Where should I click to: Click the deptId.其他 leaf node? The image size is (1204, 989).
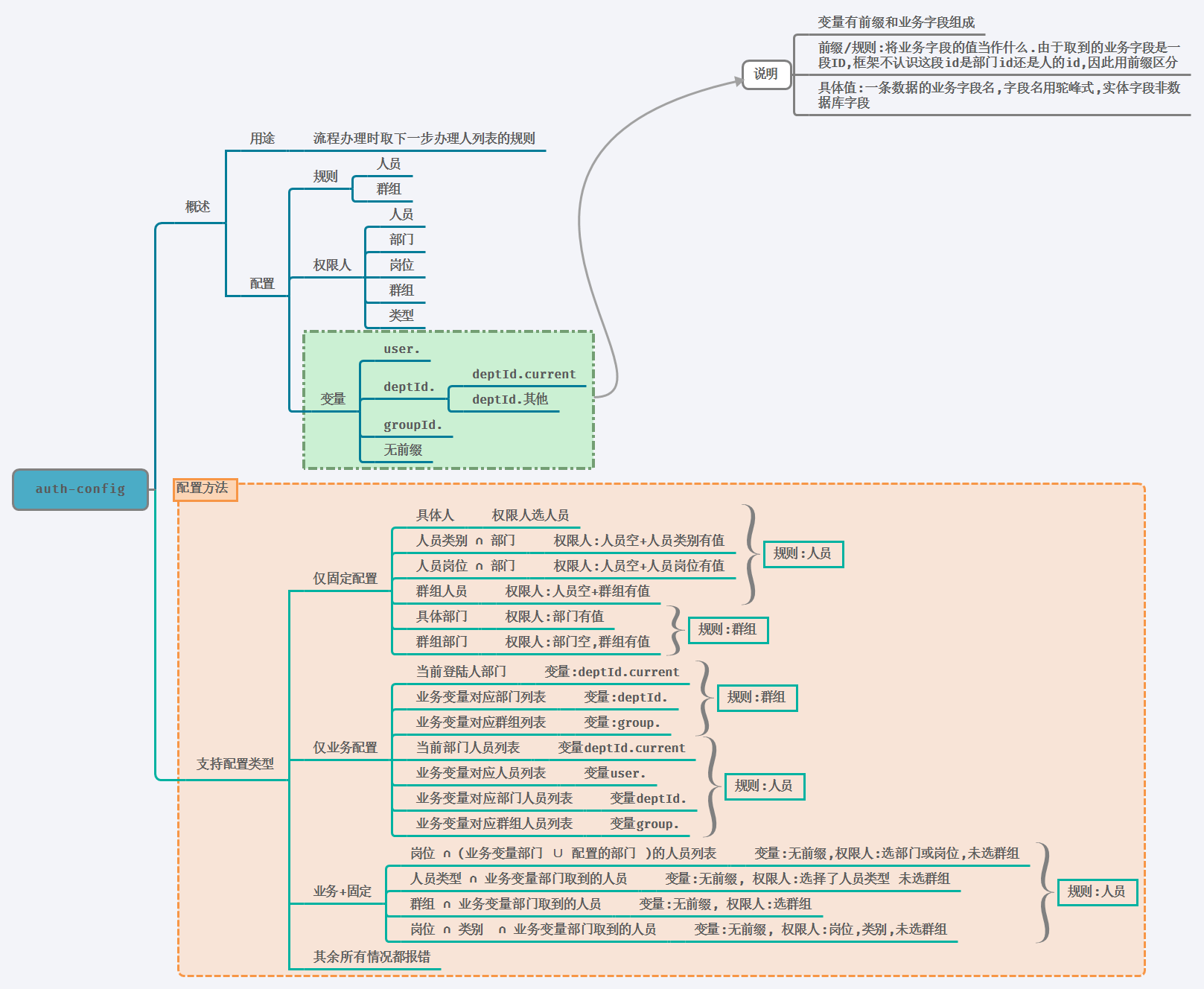pyautogui.click(x=510, y=400)
